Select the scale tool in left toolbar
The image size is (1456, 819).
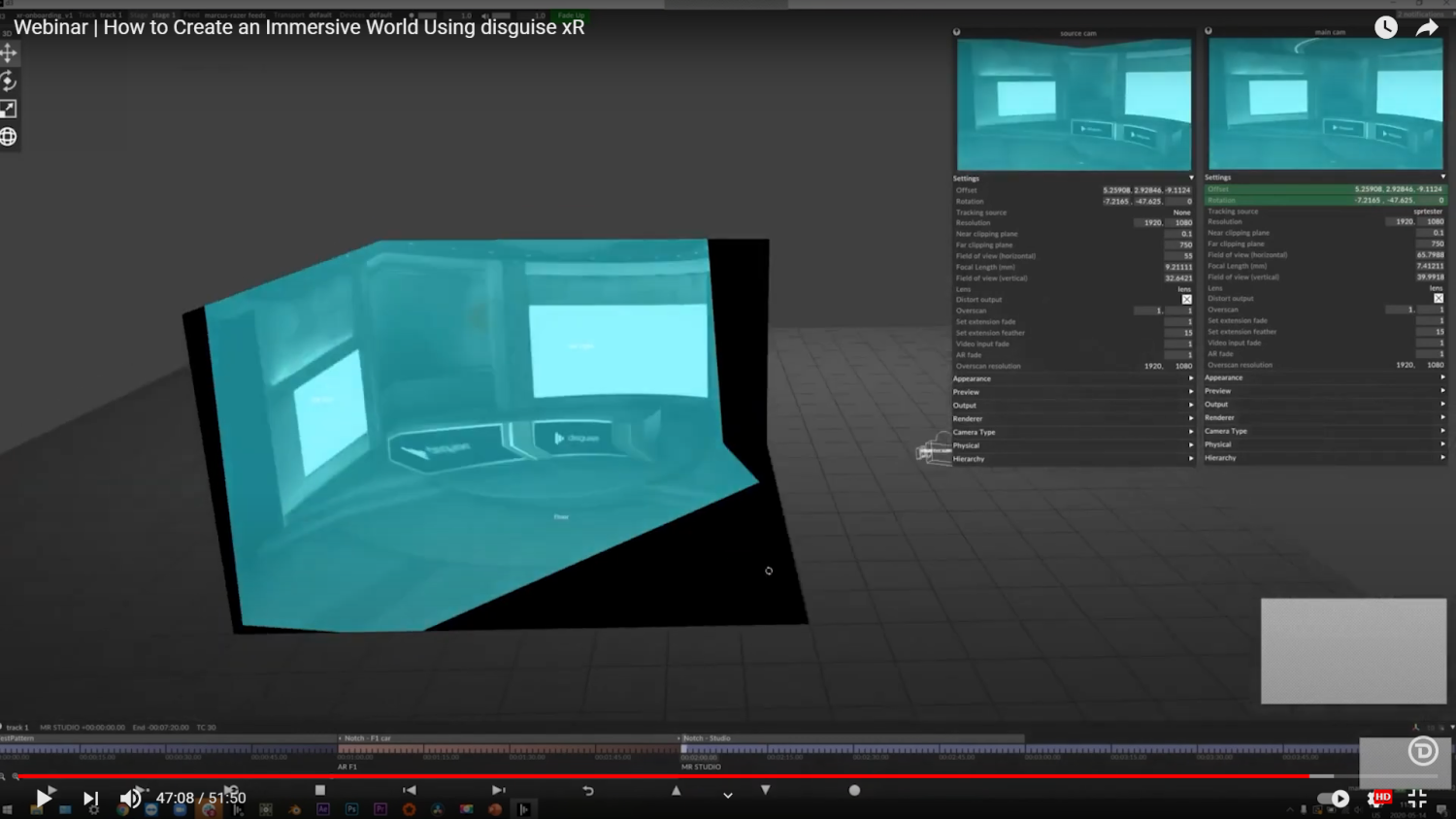pos(9,109)
